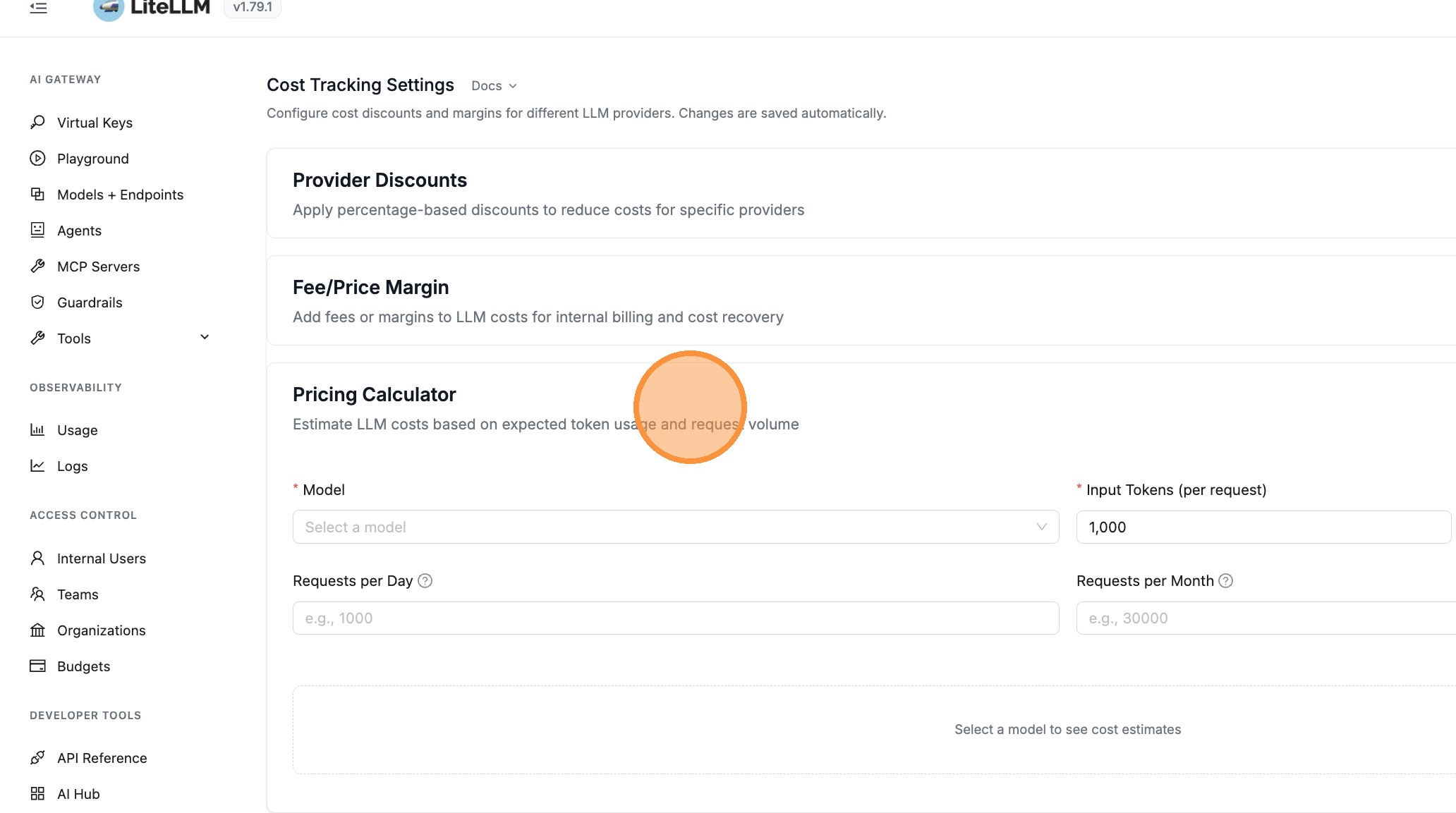Open the Playground from the sidebar
The image size is (1456, 813).
point(92,158)
